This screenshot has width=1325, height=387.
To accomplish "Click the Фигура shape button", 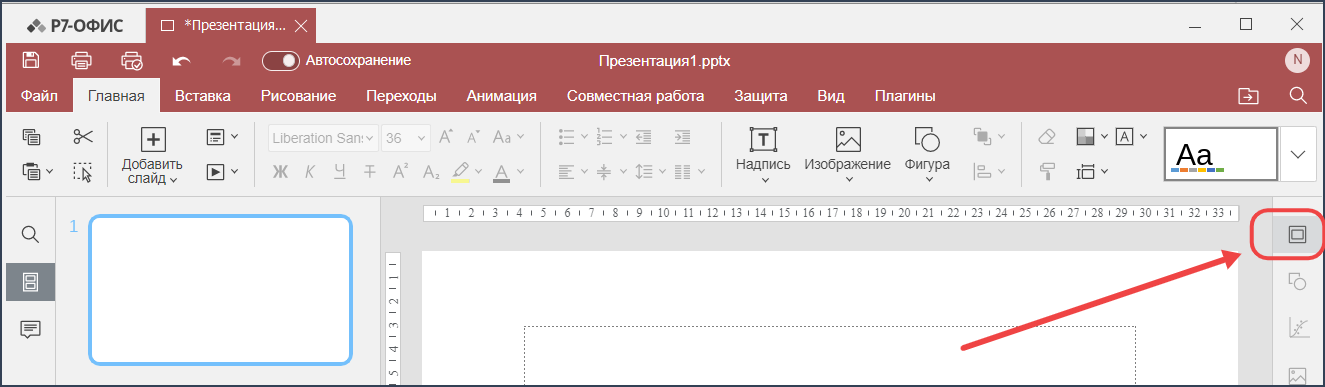I will (927, 154).
